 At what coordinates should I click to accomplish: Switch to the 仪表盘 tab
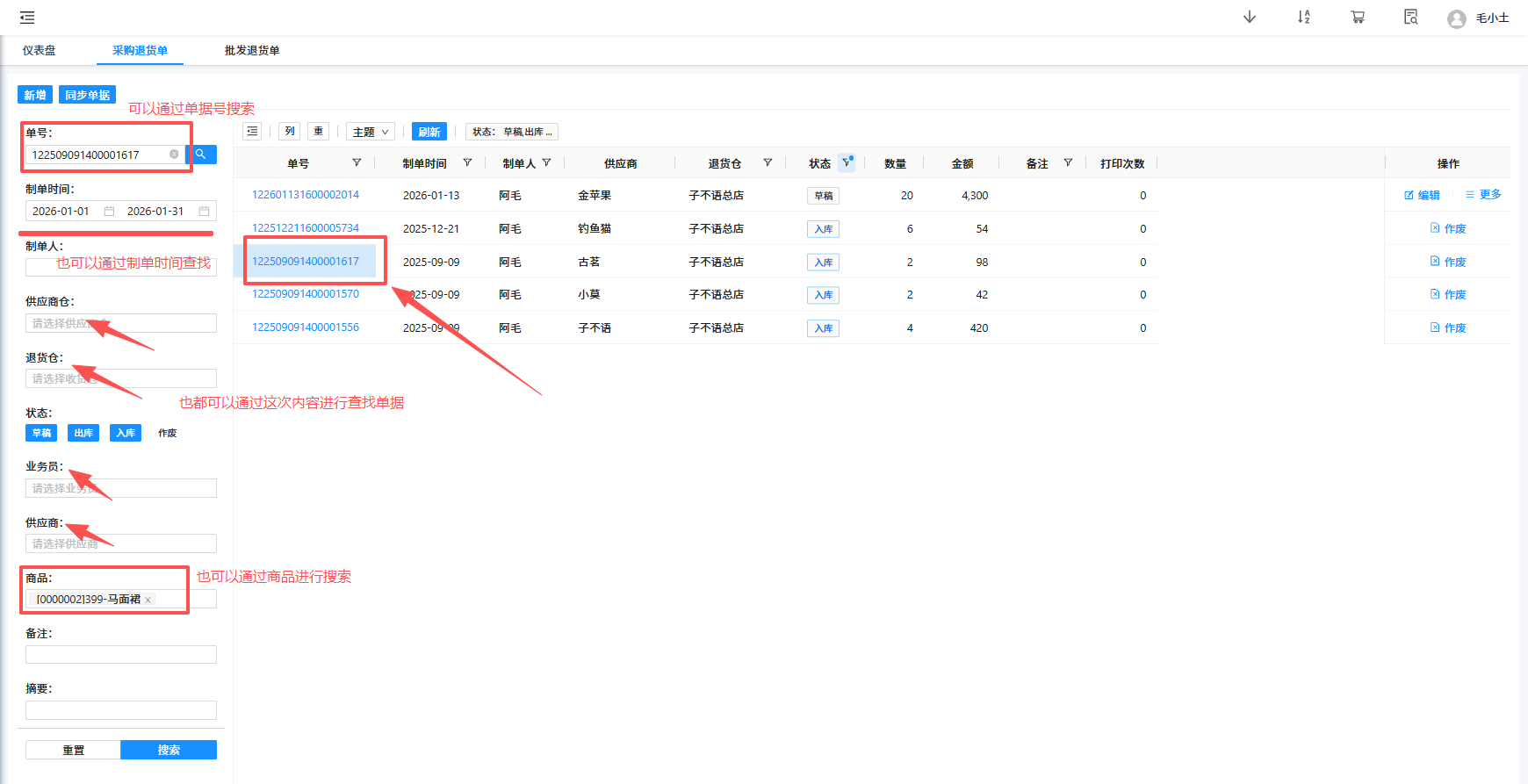click(x=40, y=51)
